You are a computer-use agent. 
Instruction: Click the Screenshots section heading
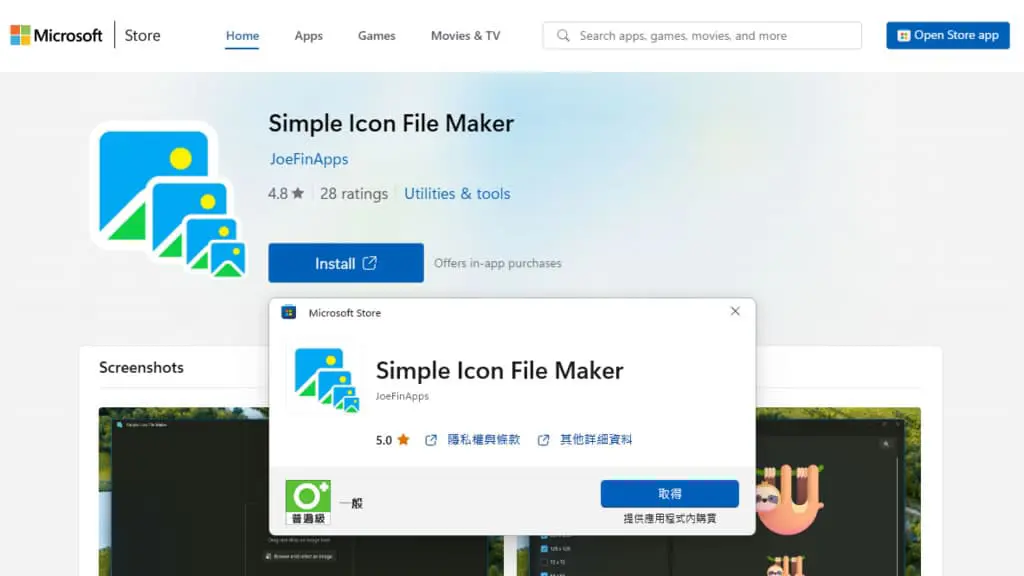coord(141,368)
